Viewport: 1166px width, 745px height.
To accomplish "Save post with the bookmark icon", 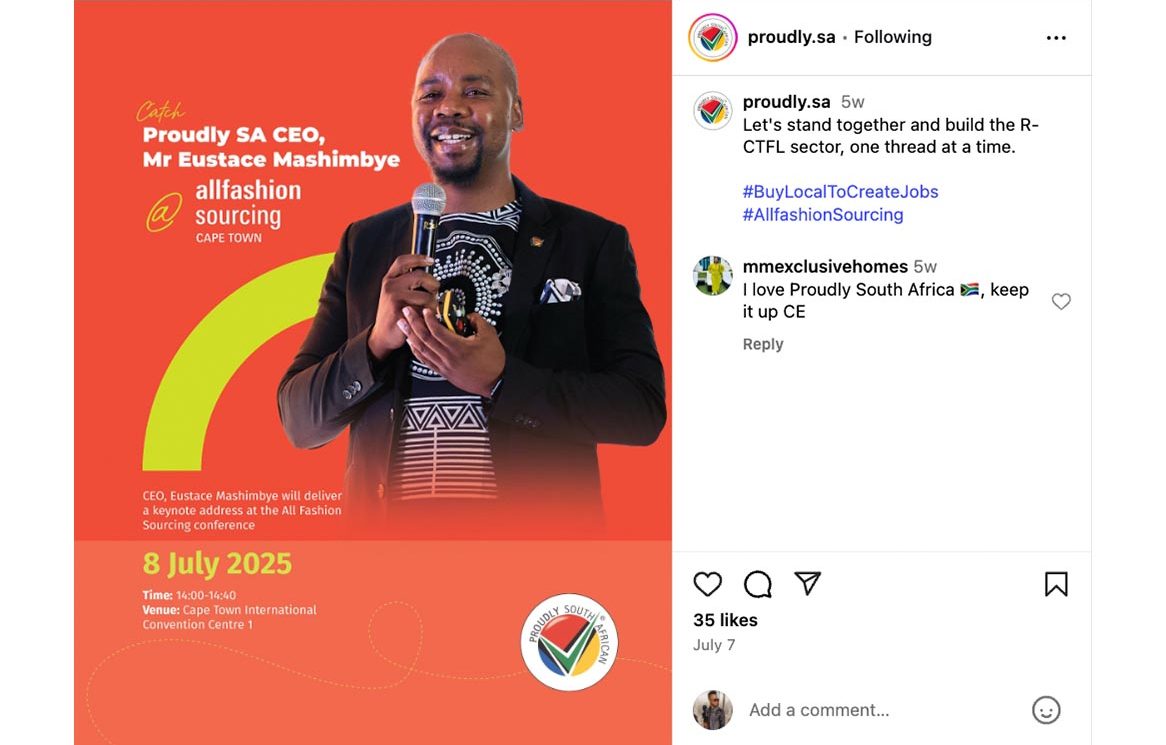I will click(x=1056, y=584).
